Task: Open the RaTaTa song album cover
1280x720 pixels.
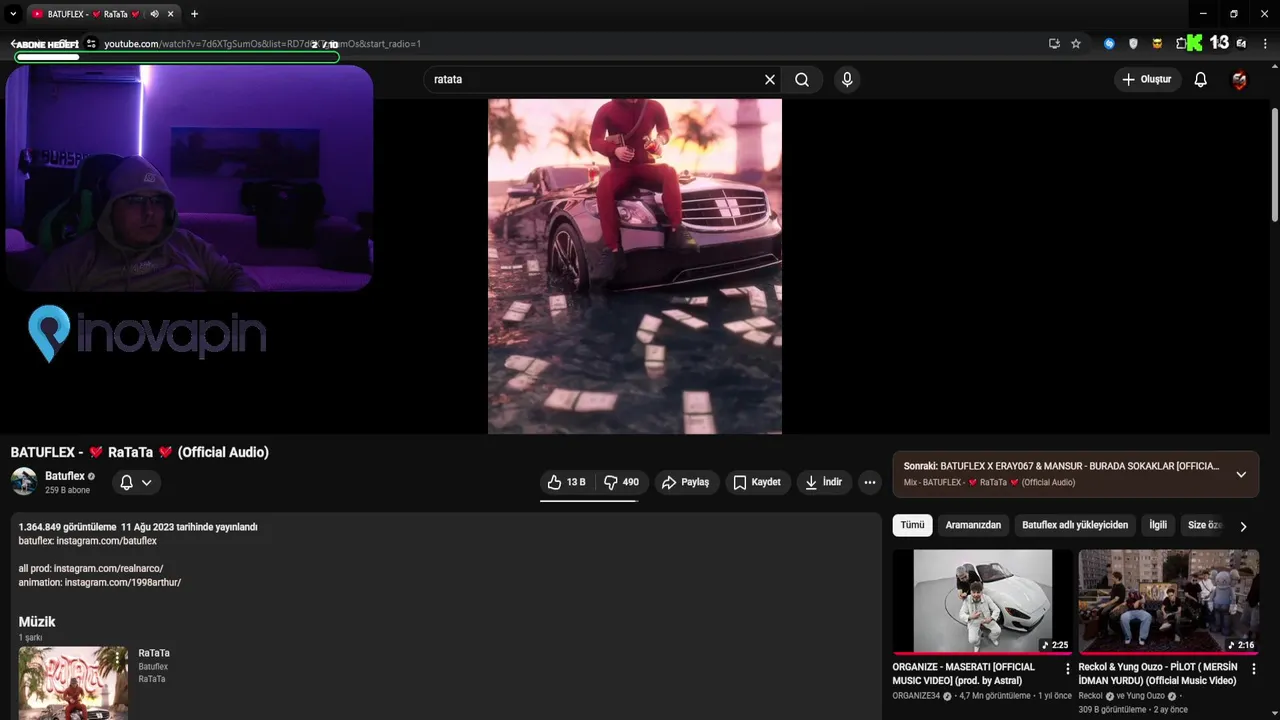Action: coord(73,683)
